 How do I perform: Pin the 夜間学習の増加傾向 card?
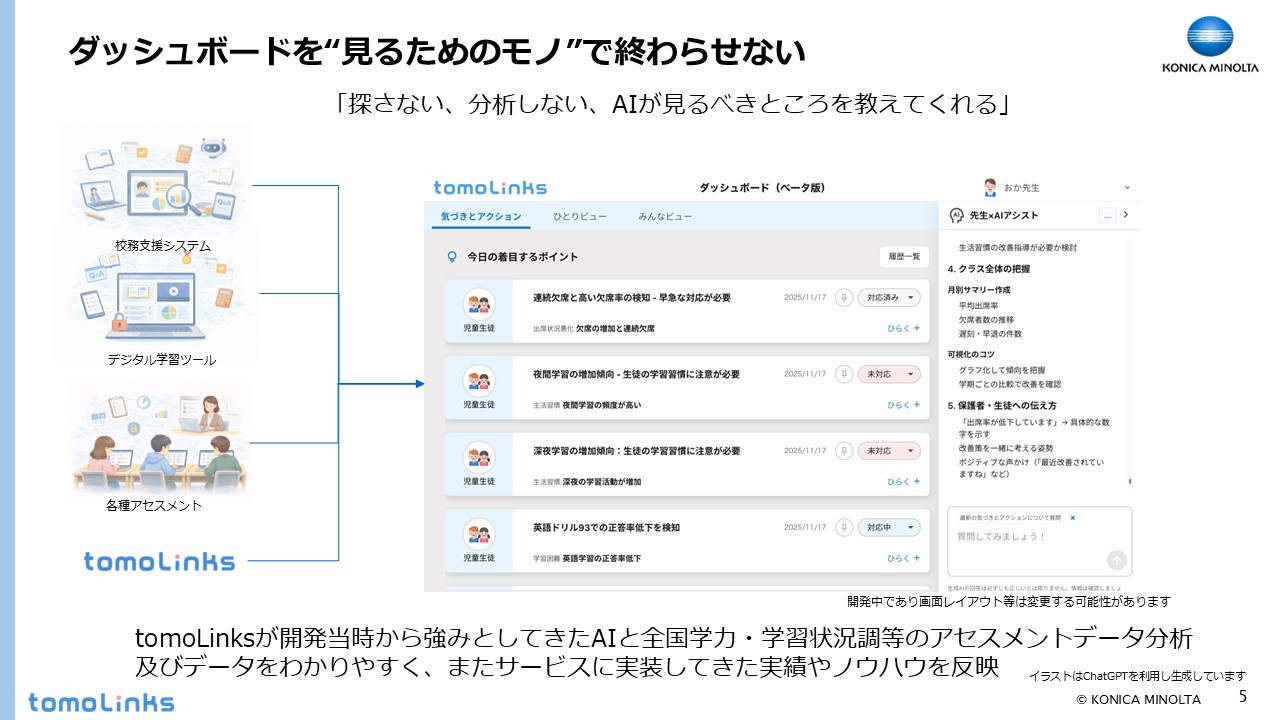(x=844, y=374)
